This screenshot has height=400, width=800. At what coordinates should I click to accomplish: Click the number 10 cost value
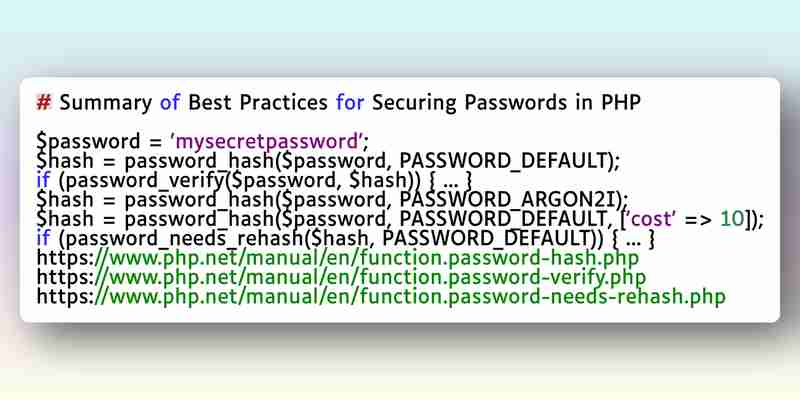(732, 219)
